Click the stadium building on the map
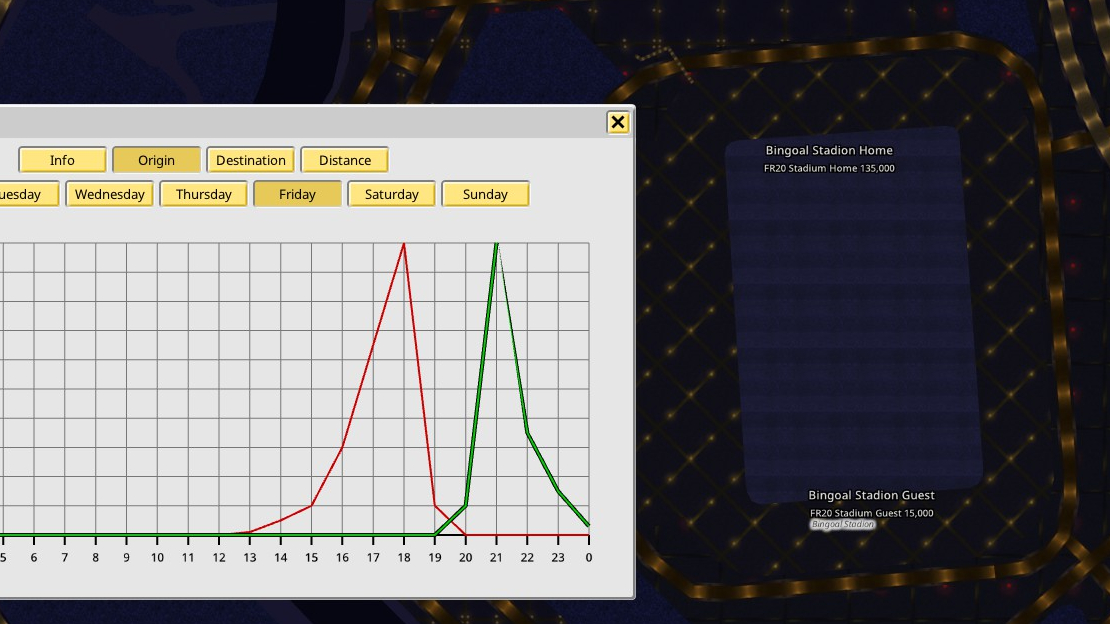The image size is (1110, 624). point(853,315)
